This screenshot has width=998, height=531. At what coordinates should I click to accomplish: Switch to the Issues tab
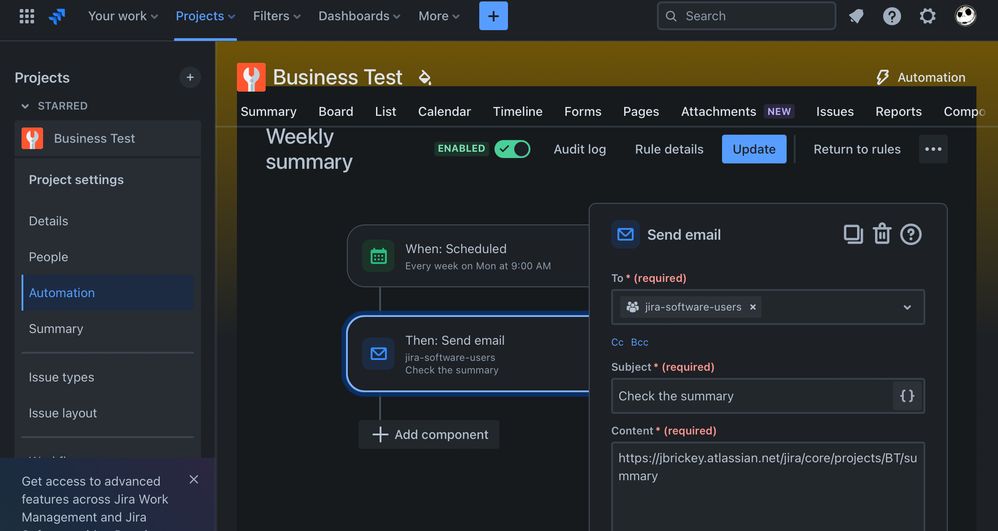tap(835, 111)
